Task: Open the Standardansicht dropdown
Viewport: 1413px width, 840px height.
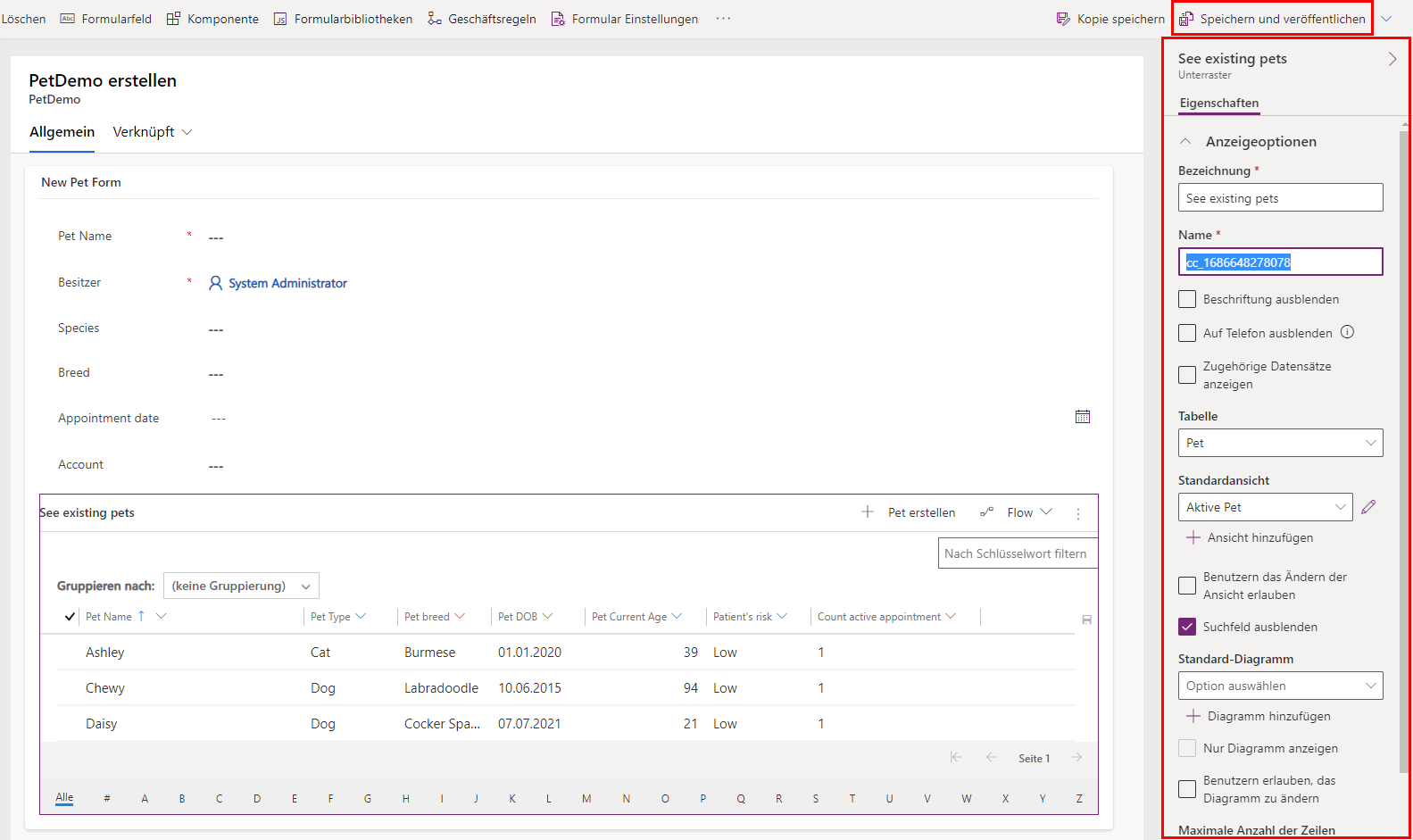Action: [x=1265, y=507]
